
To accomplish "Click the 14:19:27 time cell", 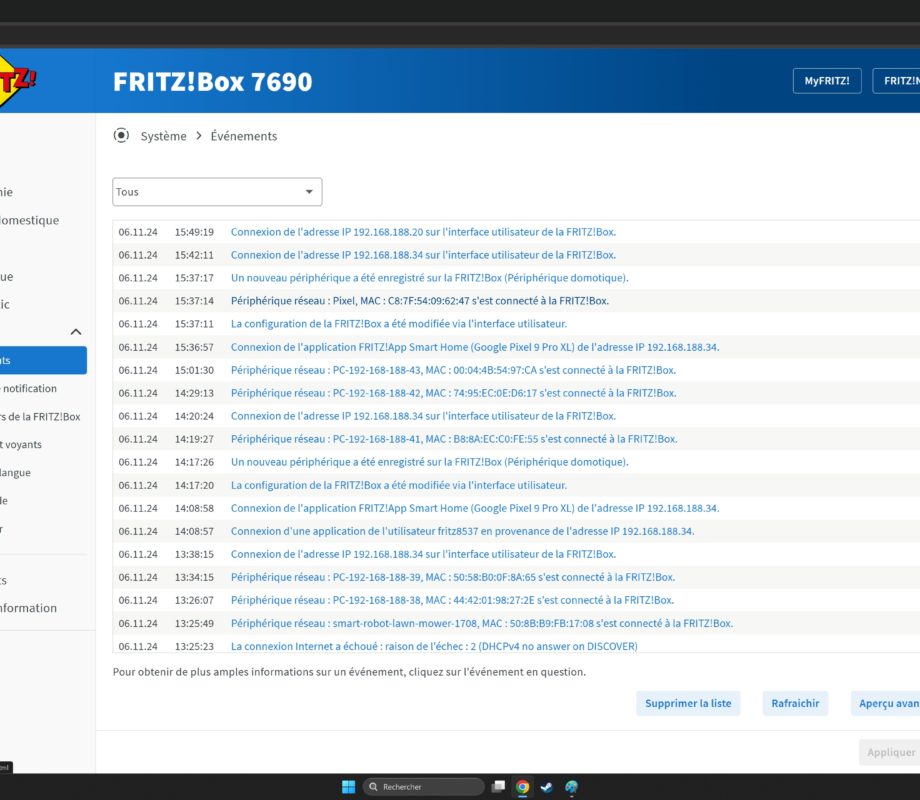I will tap(194, 438).
